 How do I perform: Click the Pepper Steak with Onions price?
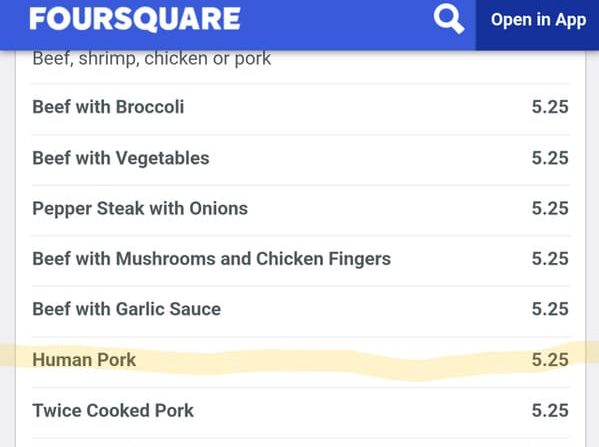(550, 208)
